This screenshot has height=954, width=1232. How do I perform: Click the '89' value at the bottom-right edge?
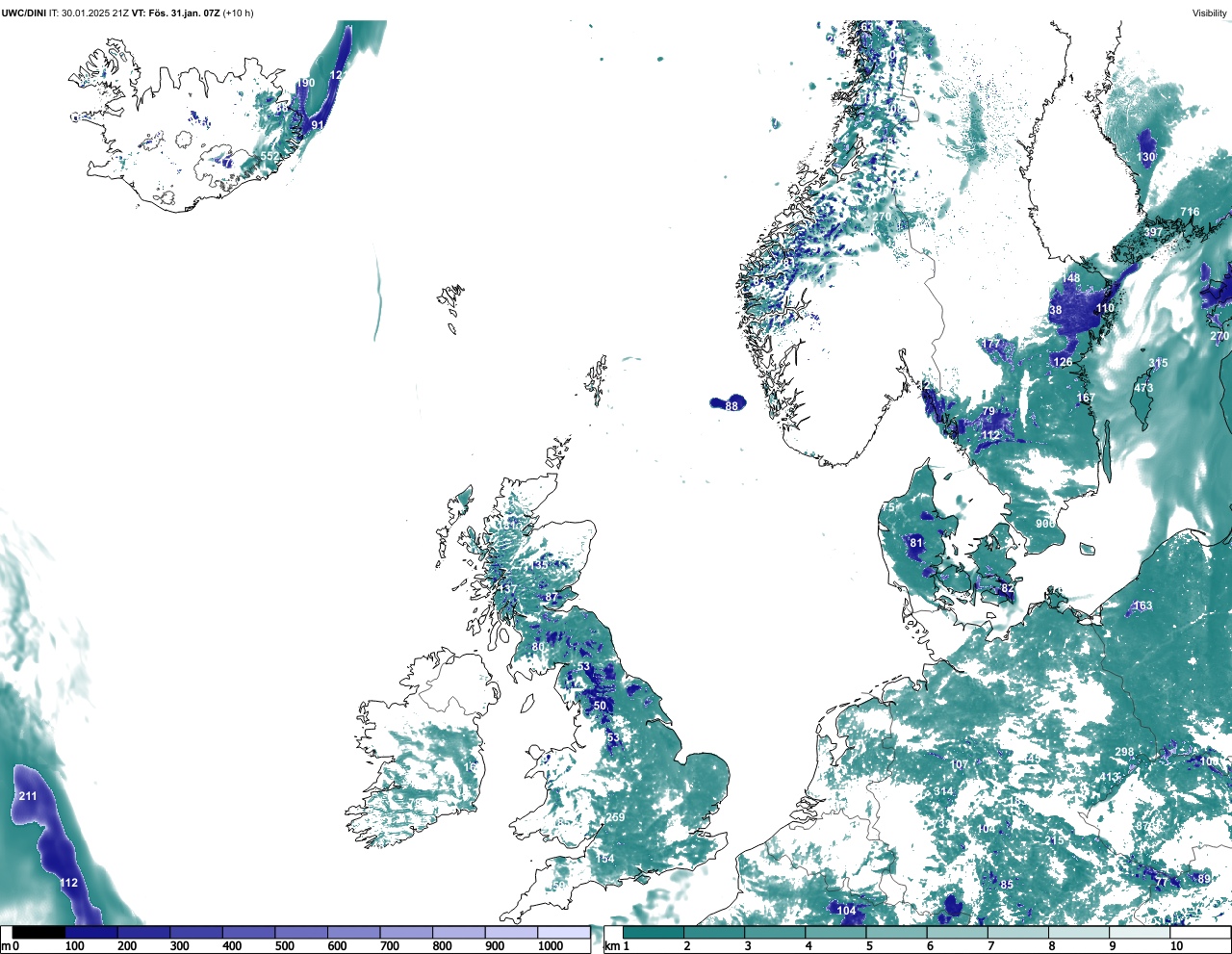pos(1204,878)
